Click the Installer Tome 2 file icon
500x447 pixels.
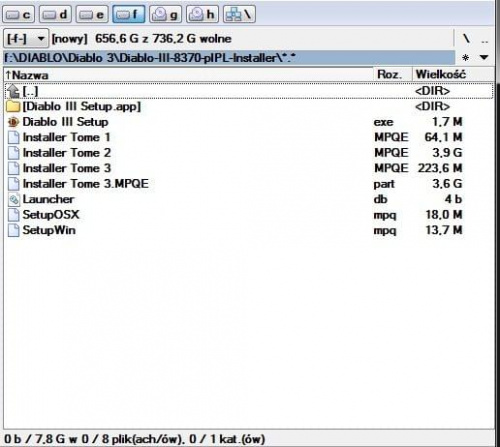[x=13, y=153]
